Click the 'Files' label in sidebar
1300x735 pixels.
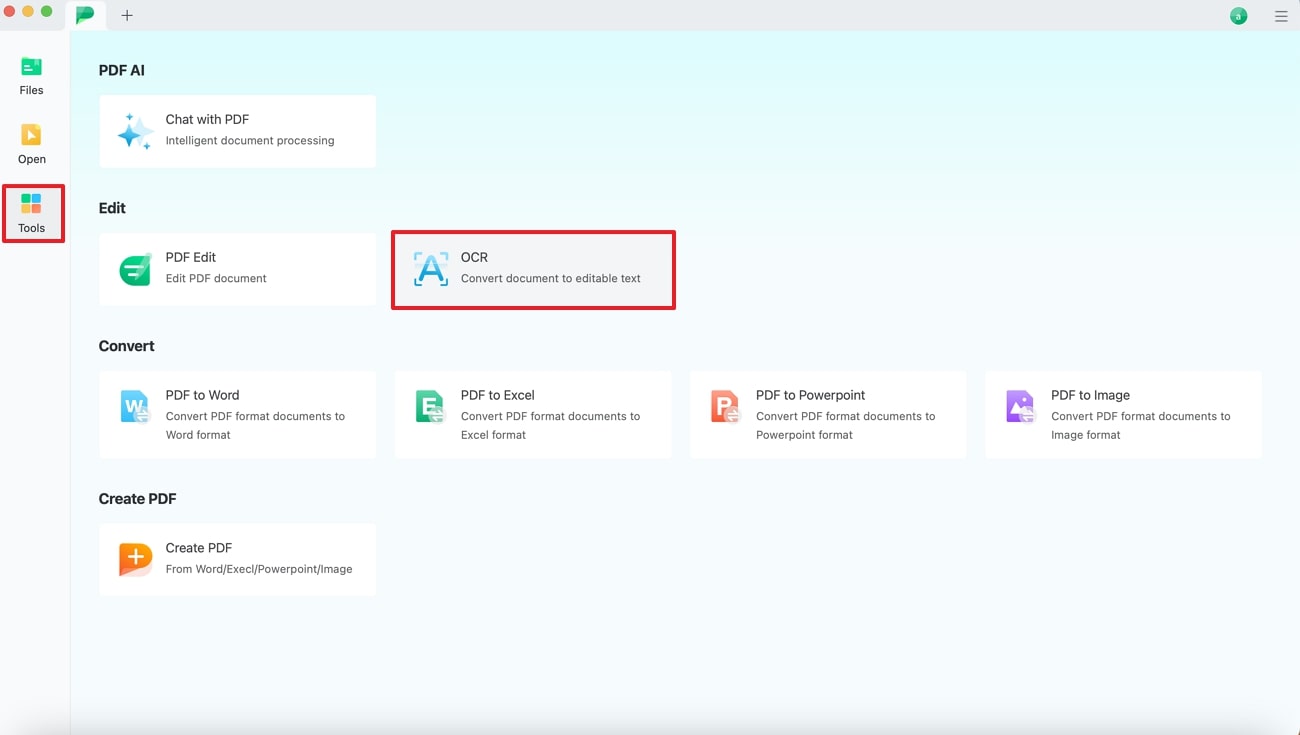click(31, 90)
